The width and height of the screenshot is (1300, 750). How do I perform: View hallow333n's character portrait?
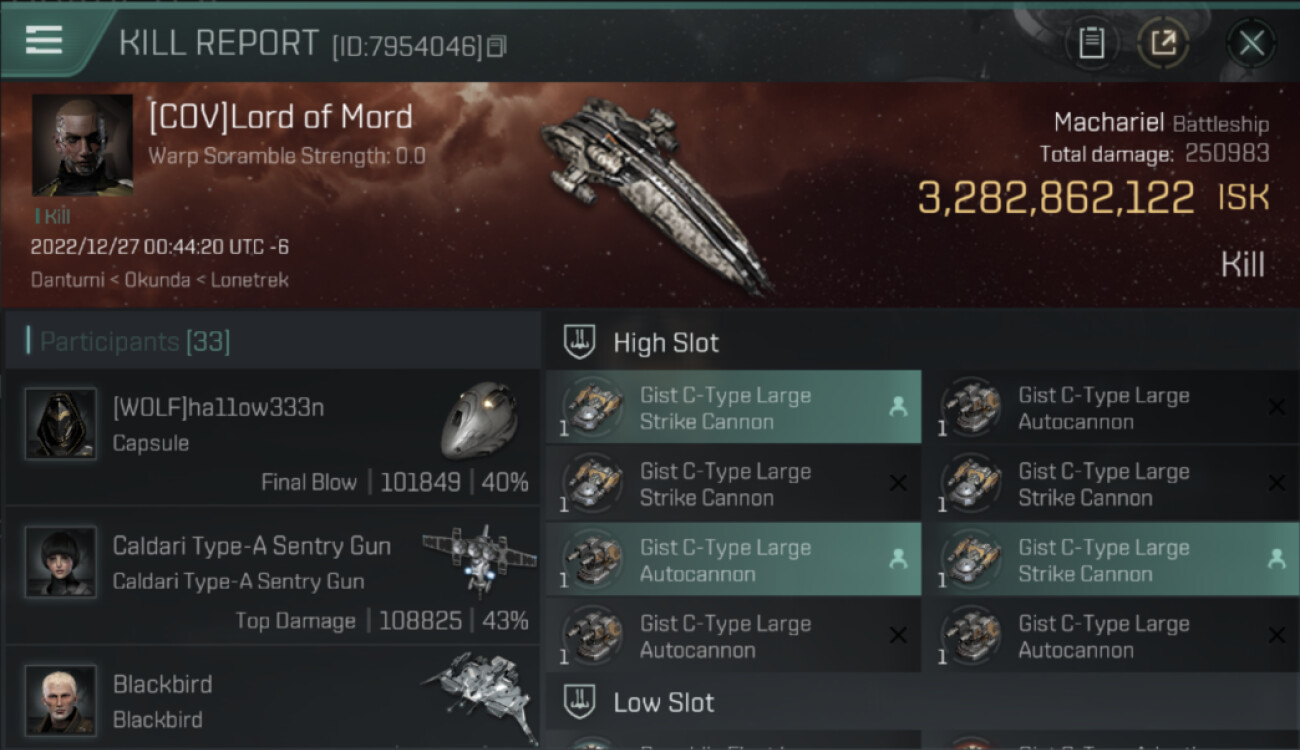point(61,424)
